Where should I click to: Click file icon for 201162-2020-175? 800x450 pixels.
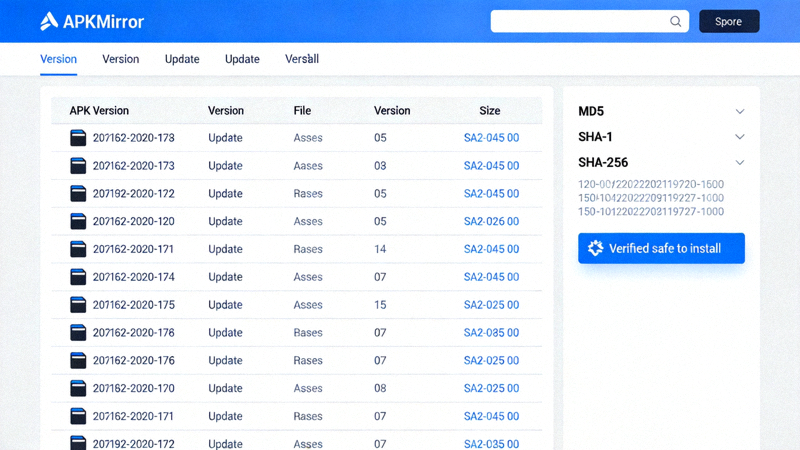coord(78,305)
